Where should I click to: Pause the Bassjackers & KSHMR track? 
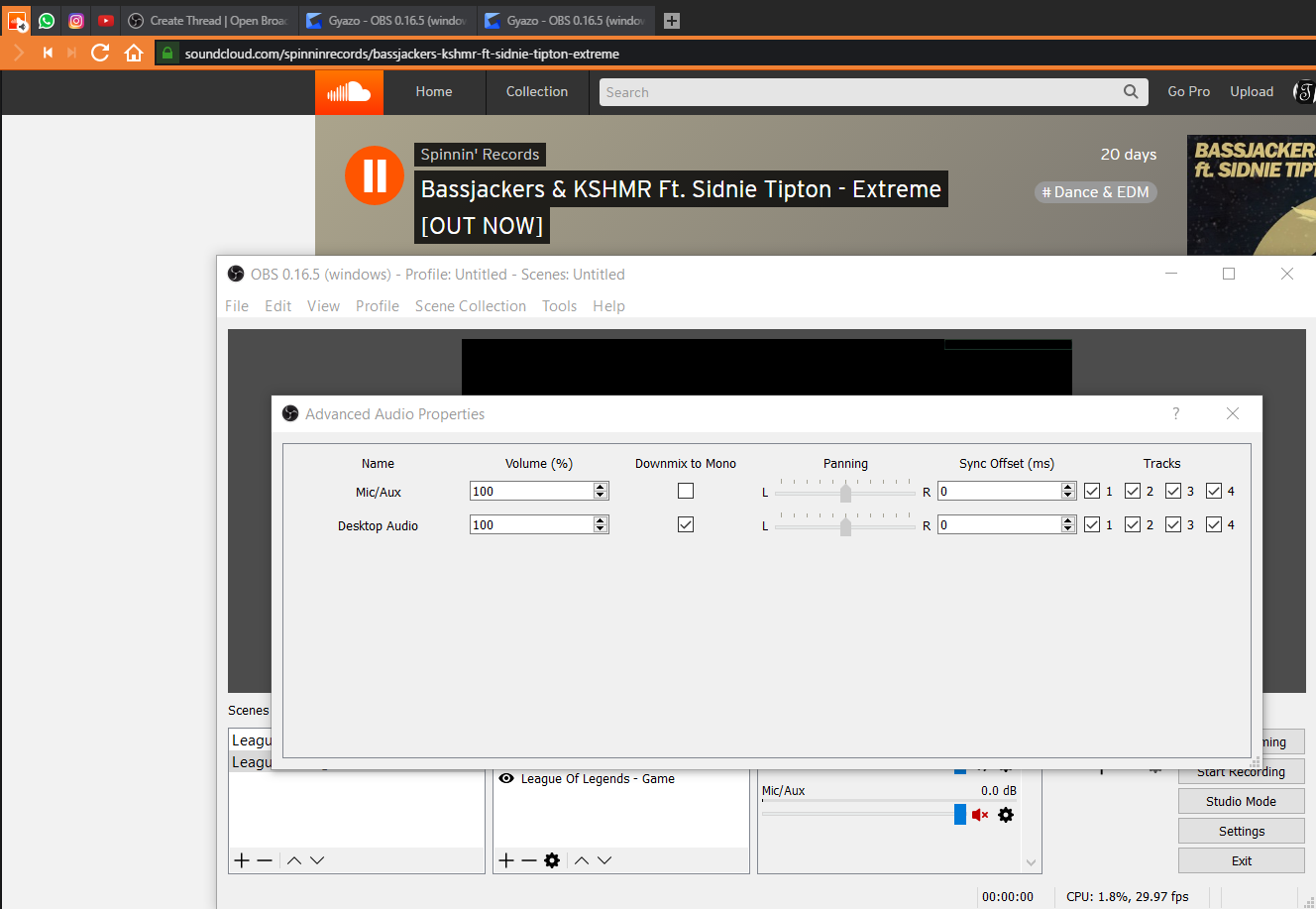point(375,175)
